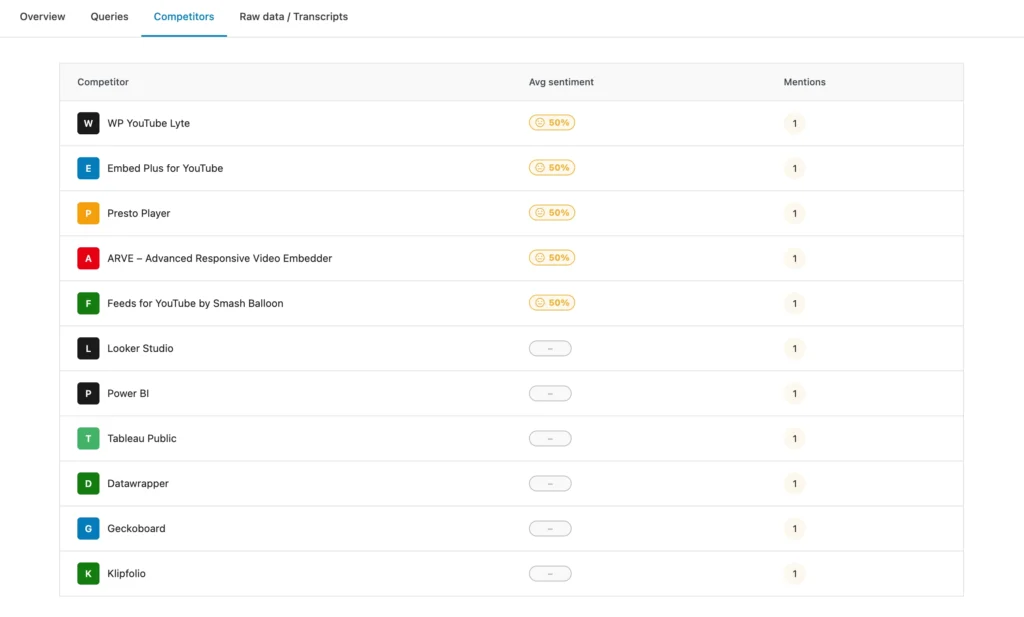
Task: Click the Looker Studio name
Action: [140, 349]
